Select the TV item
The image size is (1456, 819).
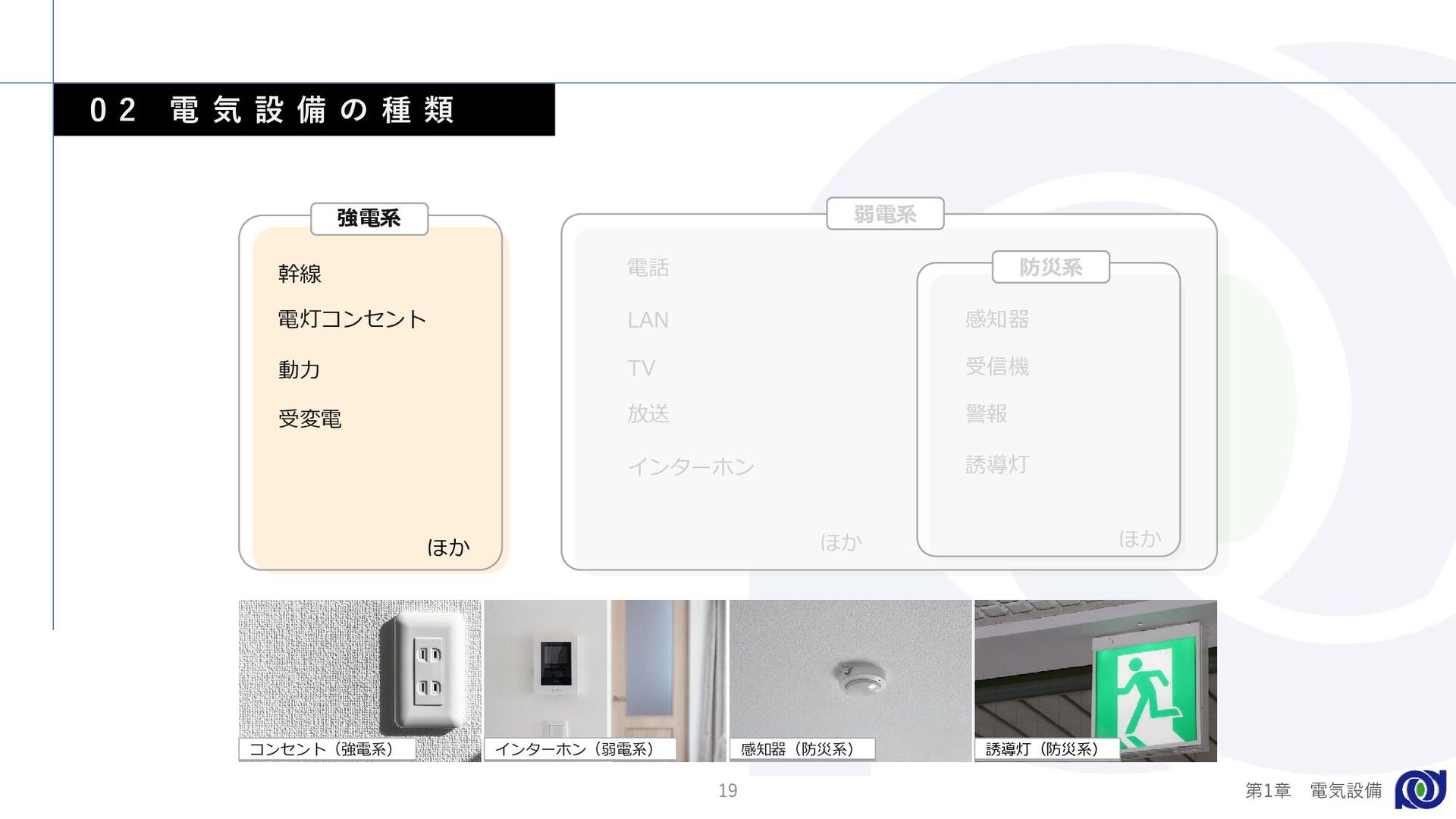(x=641, y=368)
